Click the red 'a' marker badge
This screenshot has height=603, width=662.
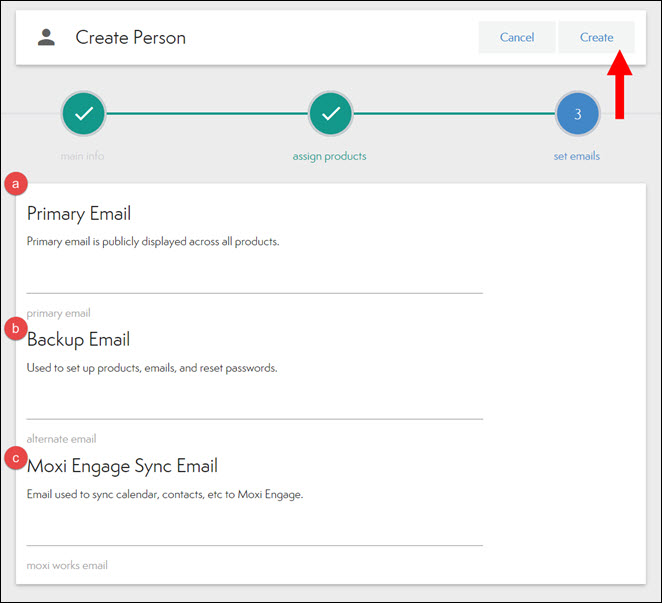(15, 184)
